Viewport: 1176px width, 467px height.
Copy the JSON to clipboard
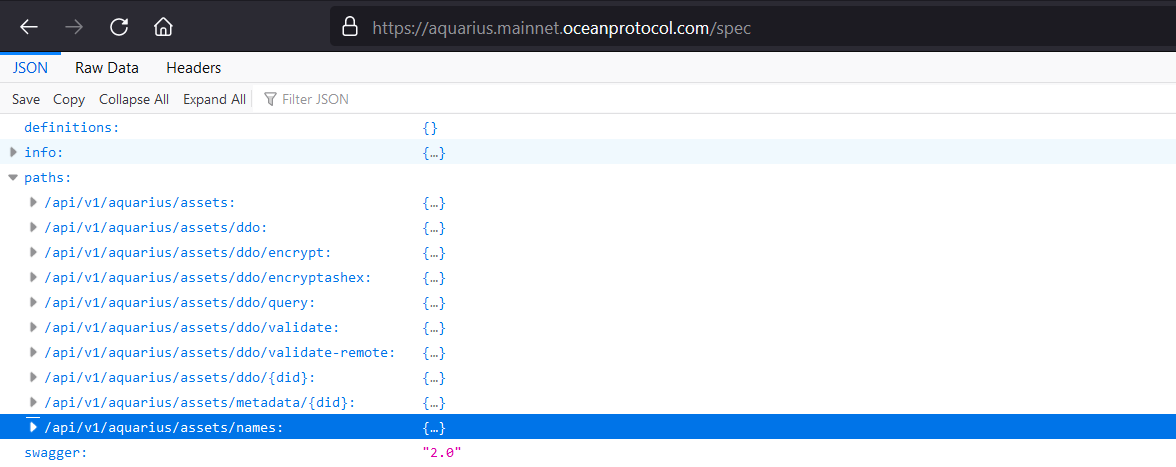69,99
